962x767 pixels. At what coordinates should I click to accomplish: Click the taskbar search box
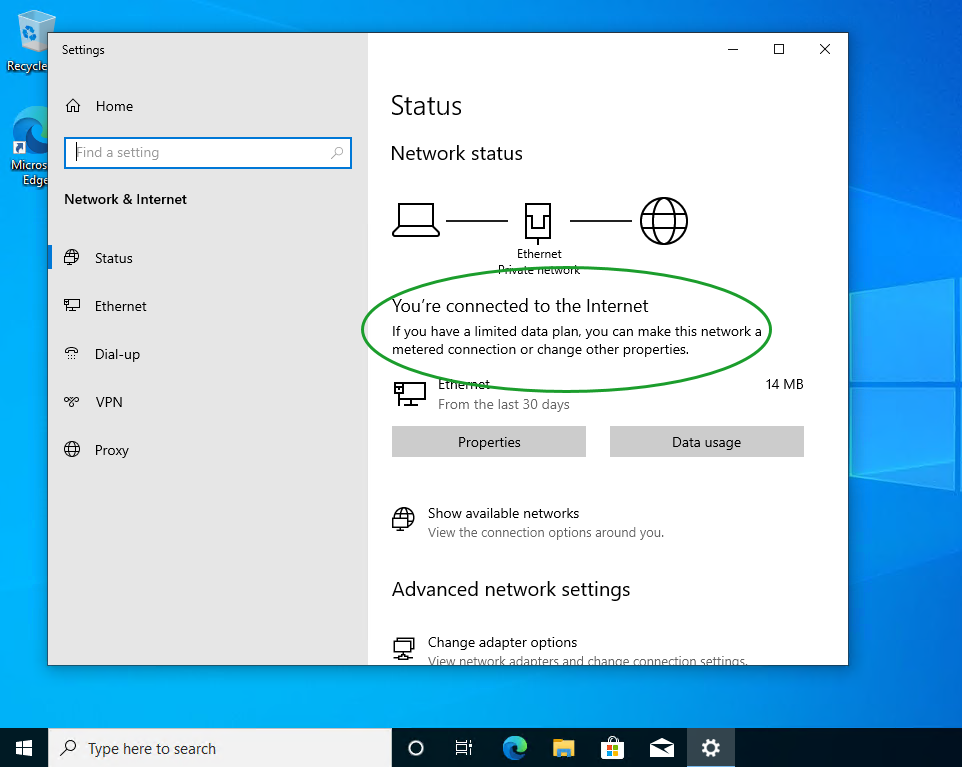[220, 748]
